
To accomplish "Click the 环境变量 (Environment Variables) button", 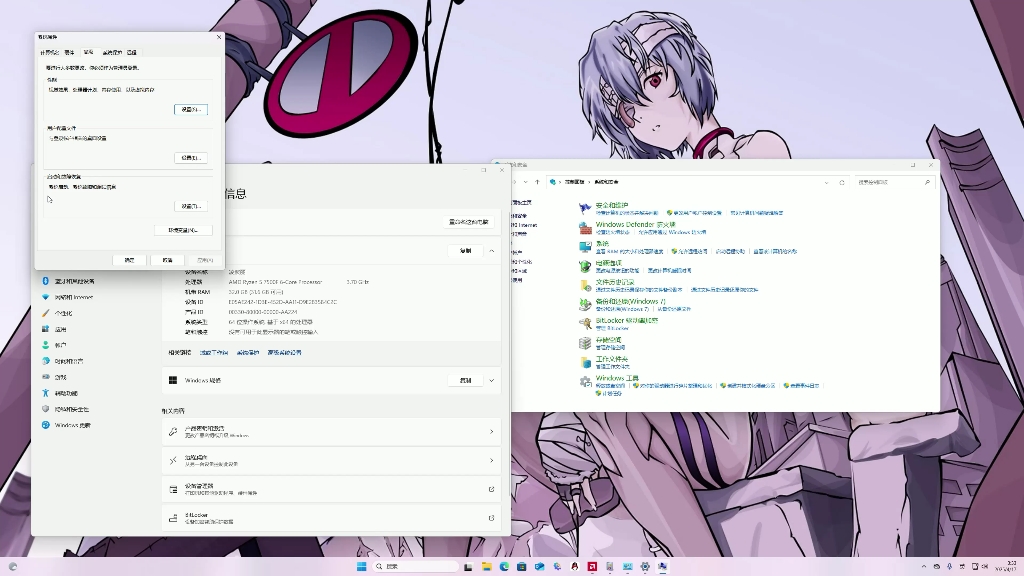I will point(183,230).
